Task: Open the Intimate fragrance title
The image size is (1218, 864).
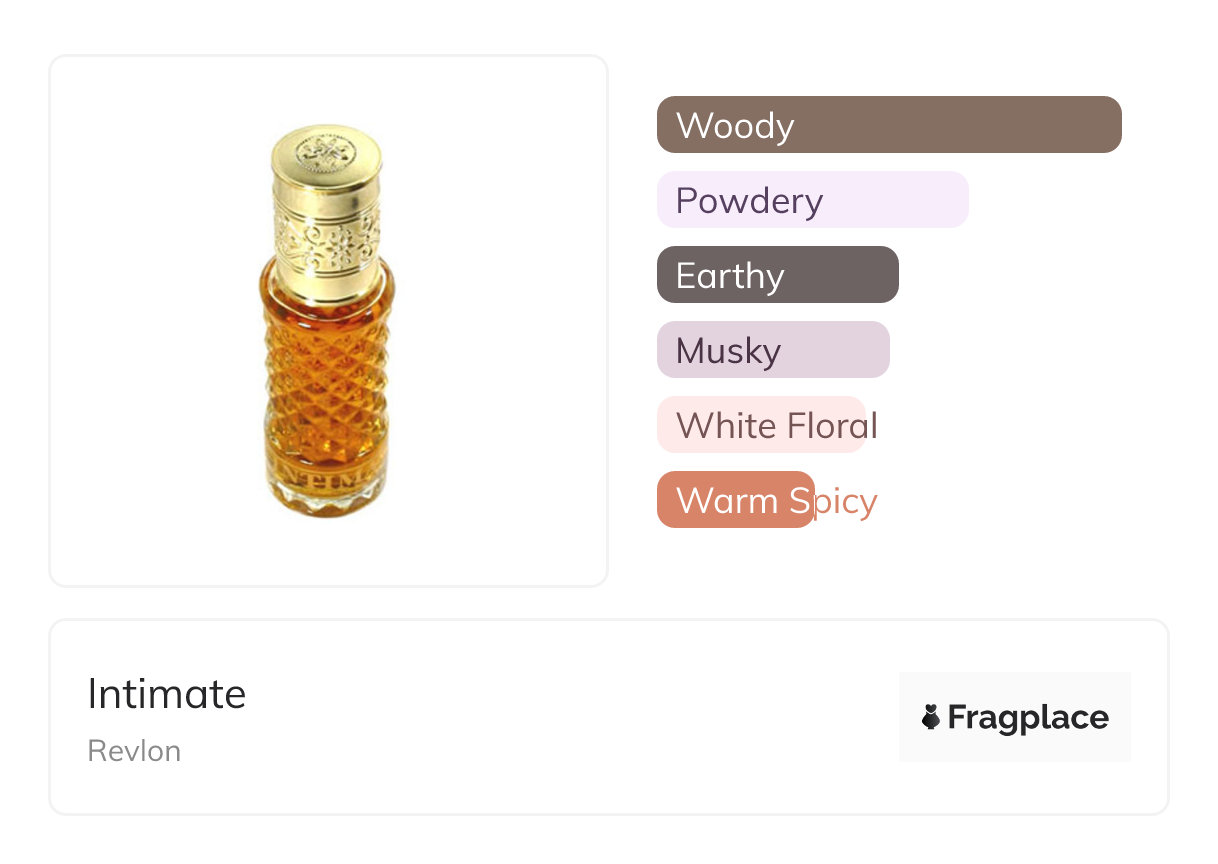Action: pos(167,694)
